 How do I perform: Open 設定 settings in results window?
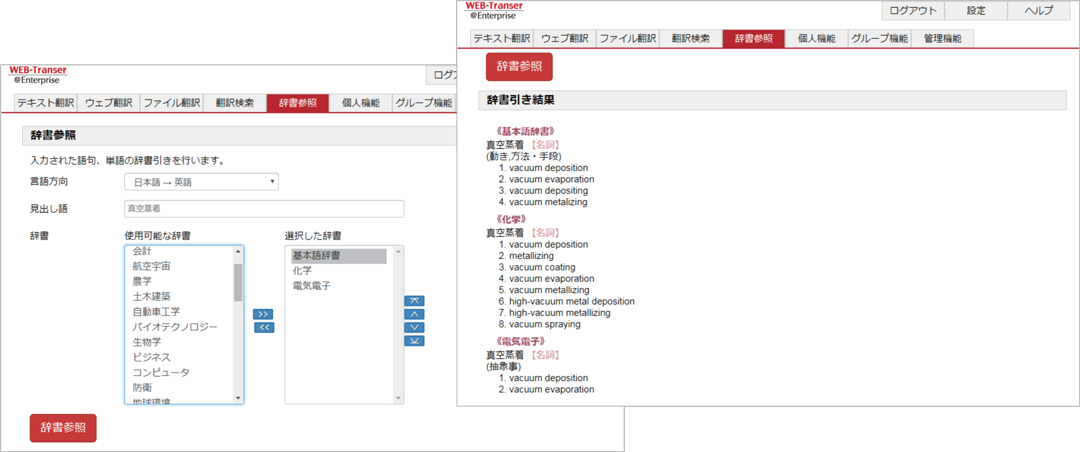(976, 10)
